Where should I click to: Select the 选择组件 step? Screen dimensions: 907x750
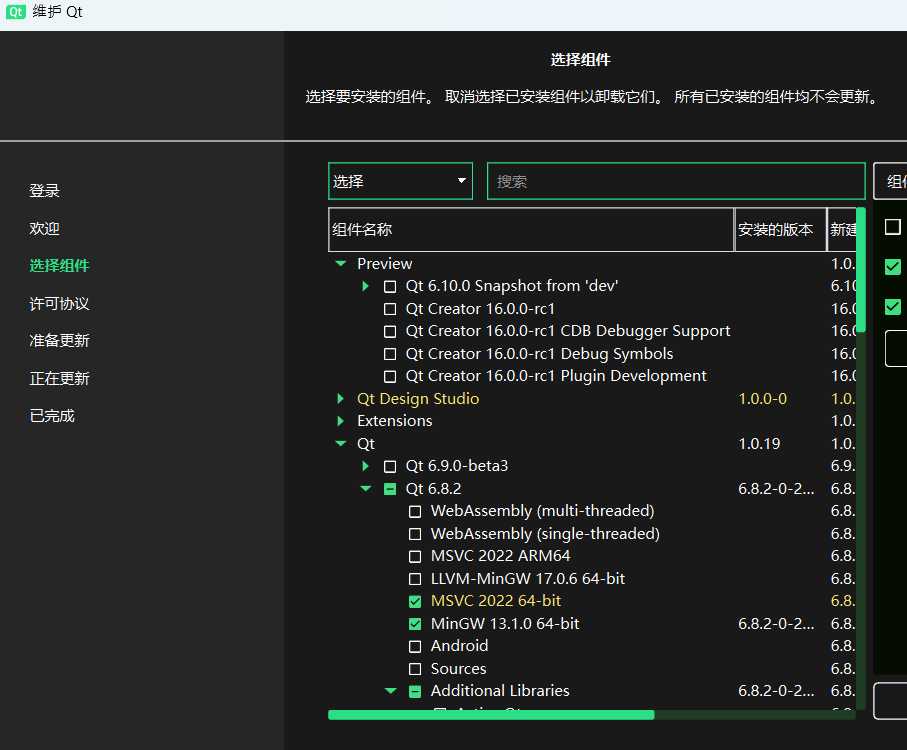pos(59,265)
